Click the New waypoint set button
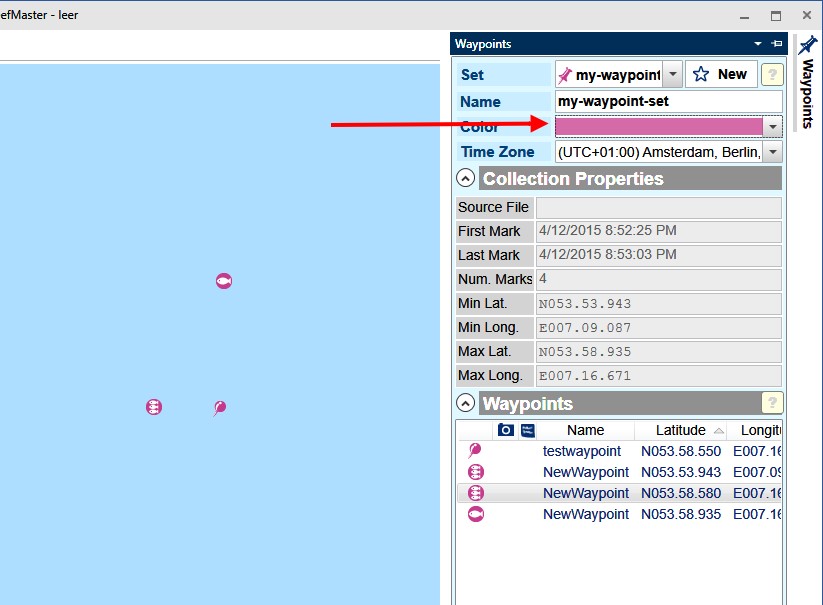The image size is (823, 605). point(720,75)
